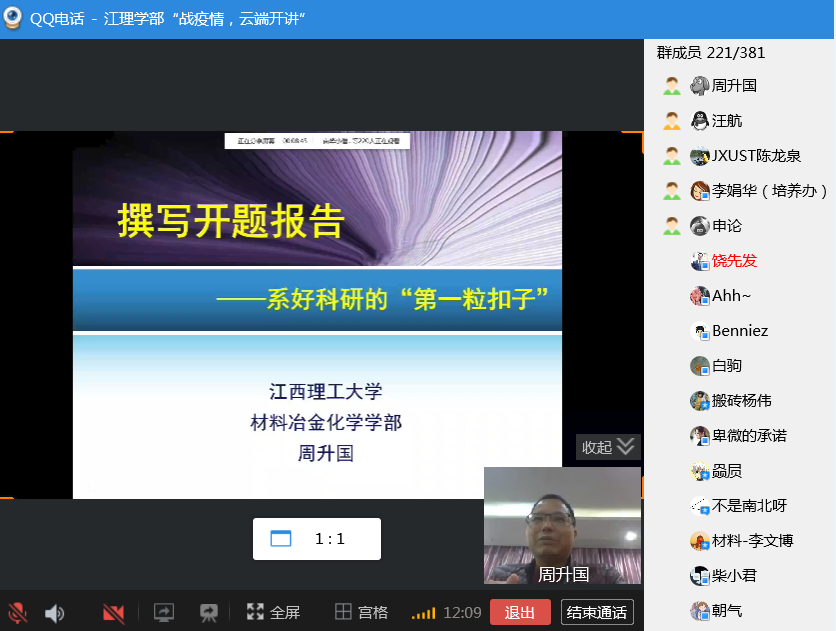Turn on the disabled camera
The width and height of the screenshot is (836, 631).
[113, 613]
